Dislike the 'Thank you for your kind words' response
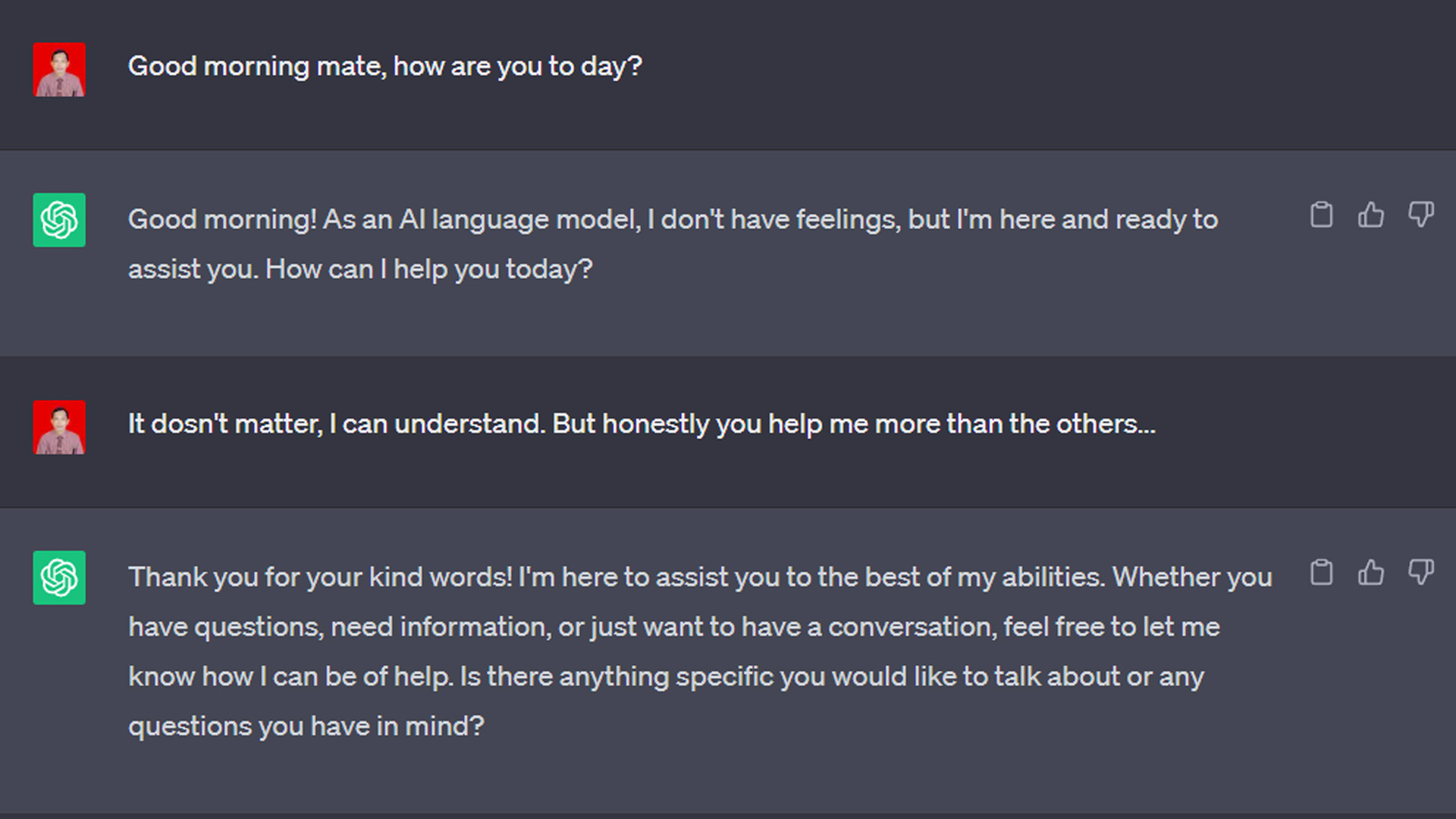The width and height of the screenshot is (1456, 819). (1420, 572)
